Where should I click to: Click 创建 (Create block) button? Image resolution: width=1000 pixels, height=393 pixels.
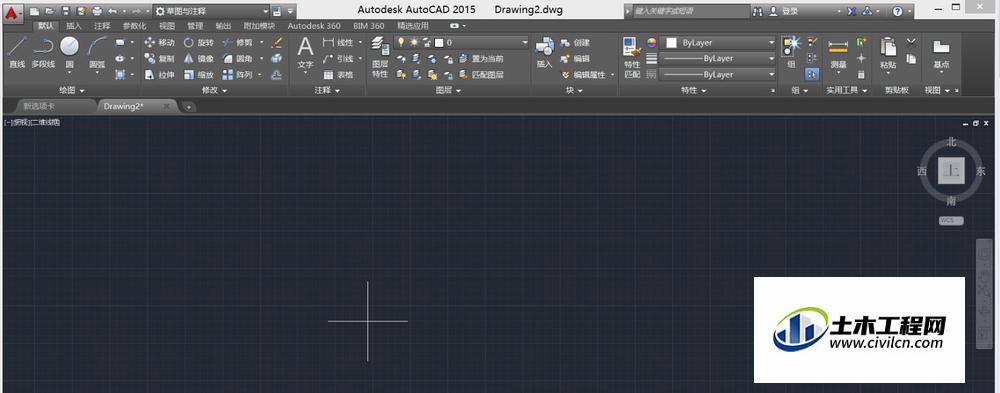575,43
